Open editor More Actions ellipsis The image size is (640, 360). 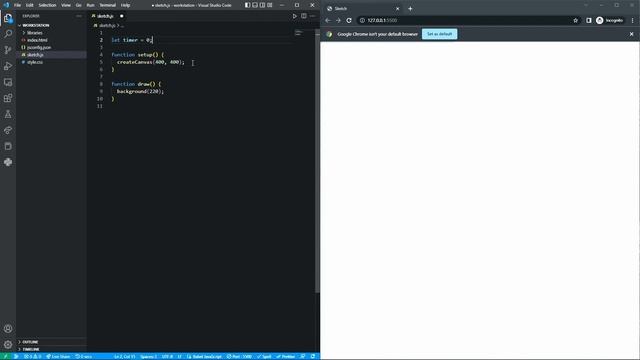click(313, 16)
